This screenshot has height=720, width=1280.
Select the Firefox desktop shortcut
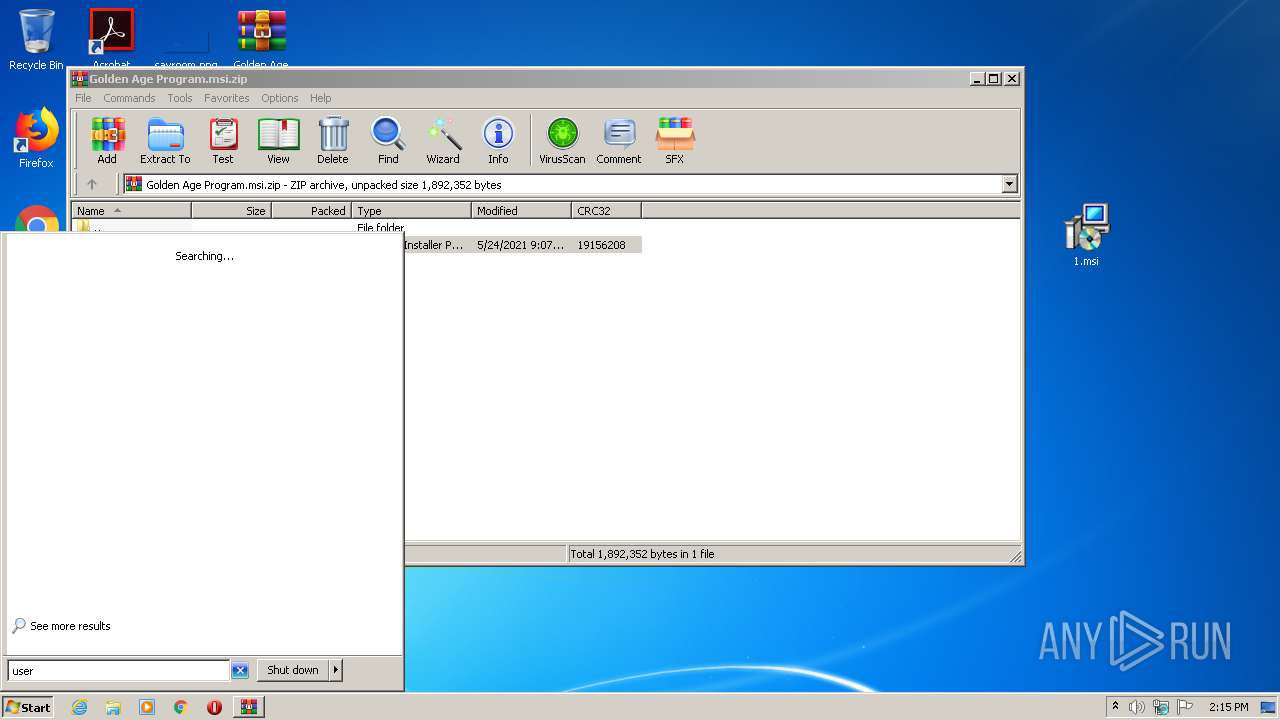(36, 139)
